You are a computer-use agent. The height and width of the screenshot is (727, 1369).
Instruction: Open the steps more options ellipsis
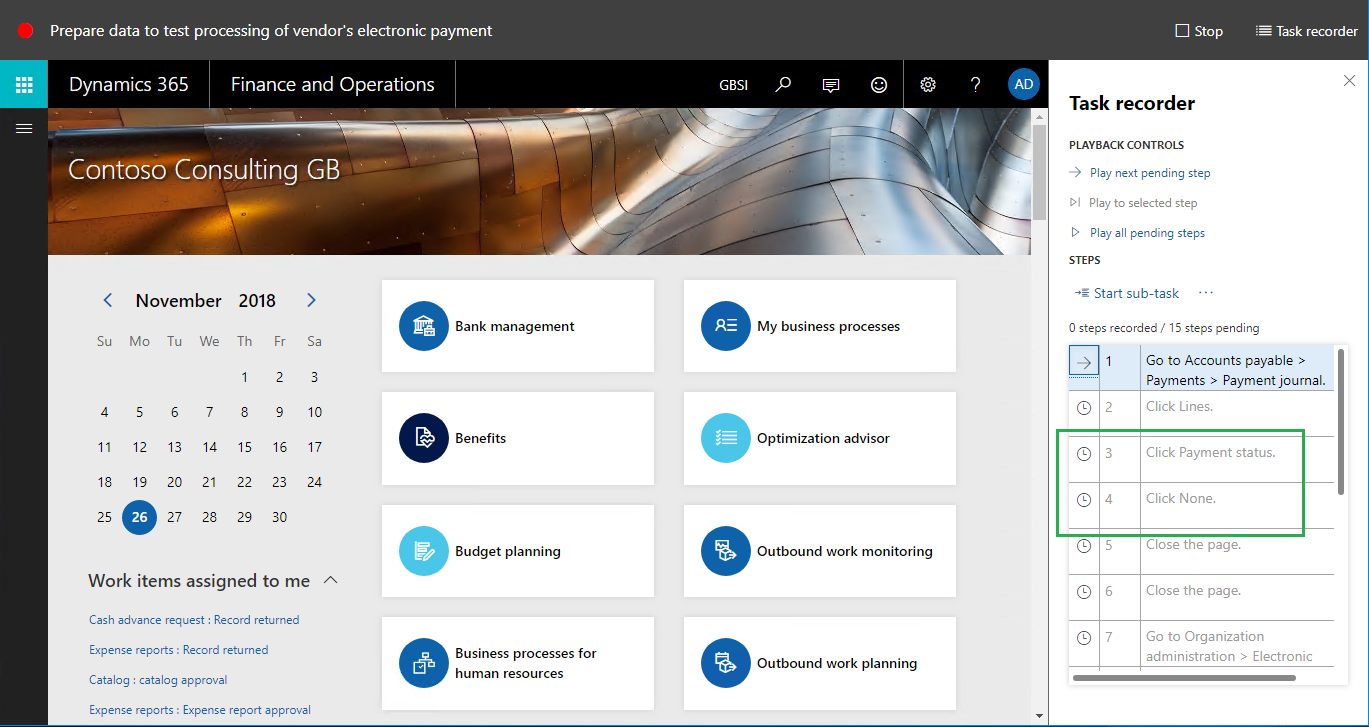click(x=1206, y=293)
